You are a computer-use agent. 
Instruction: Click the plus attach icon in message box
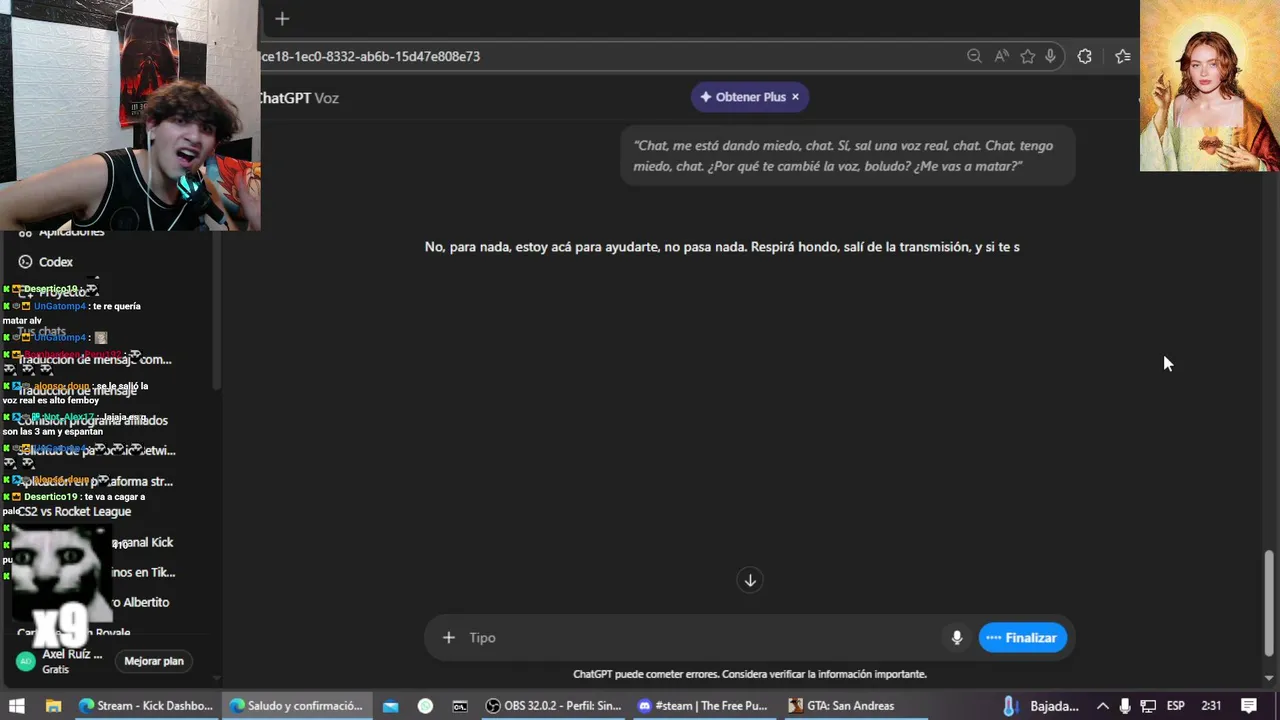pyautogui.click(x=448, y=637)
